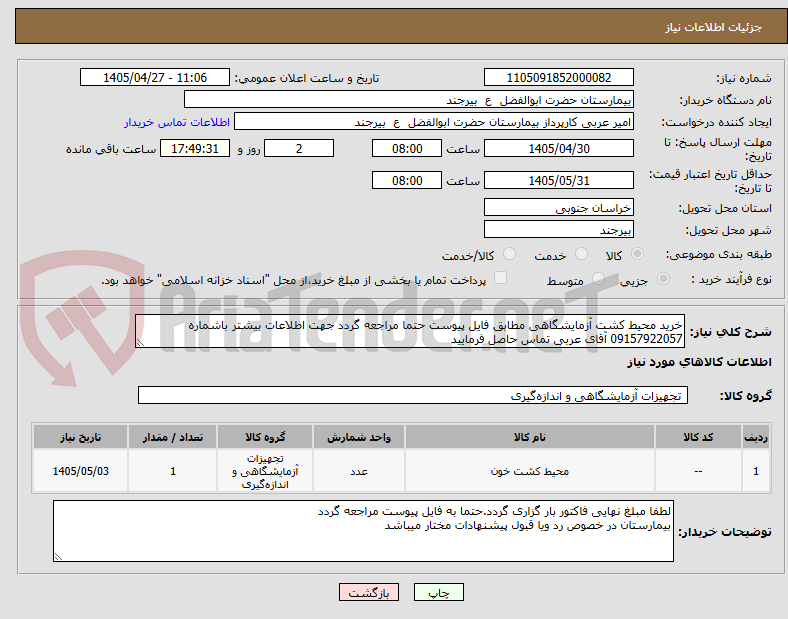Select the جزیی purchase type radio
The image size is (788, 619).
(663, 279)
